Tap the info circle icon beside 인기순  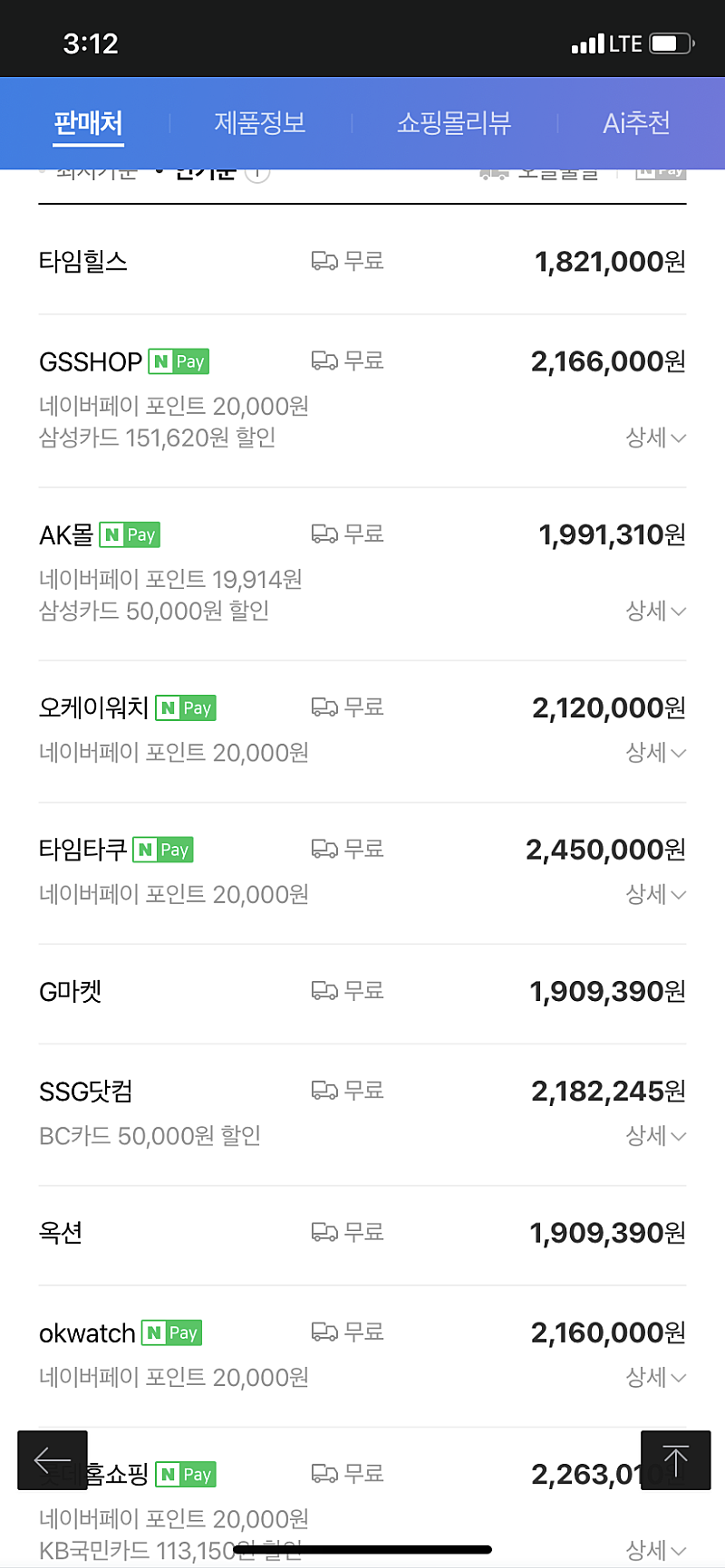[257, 172]
